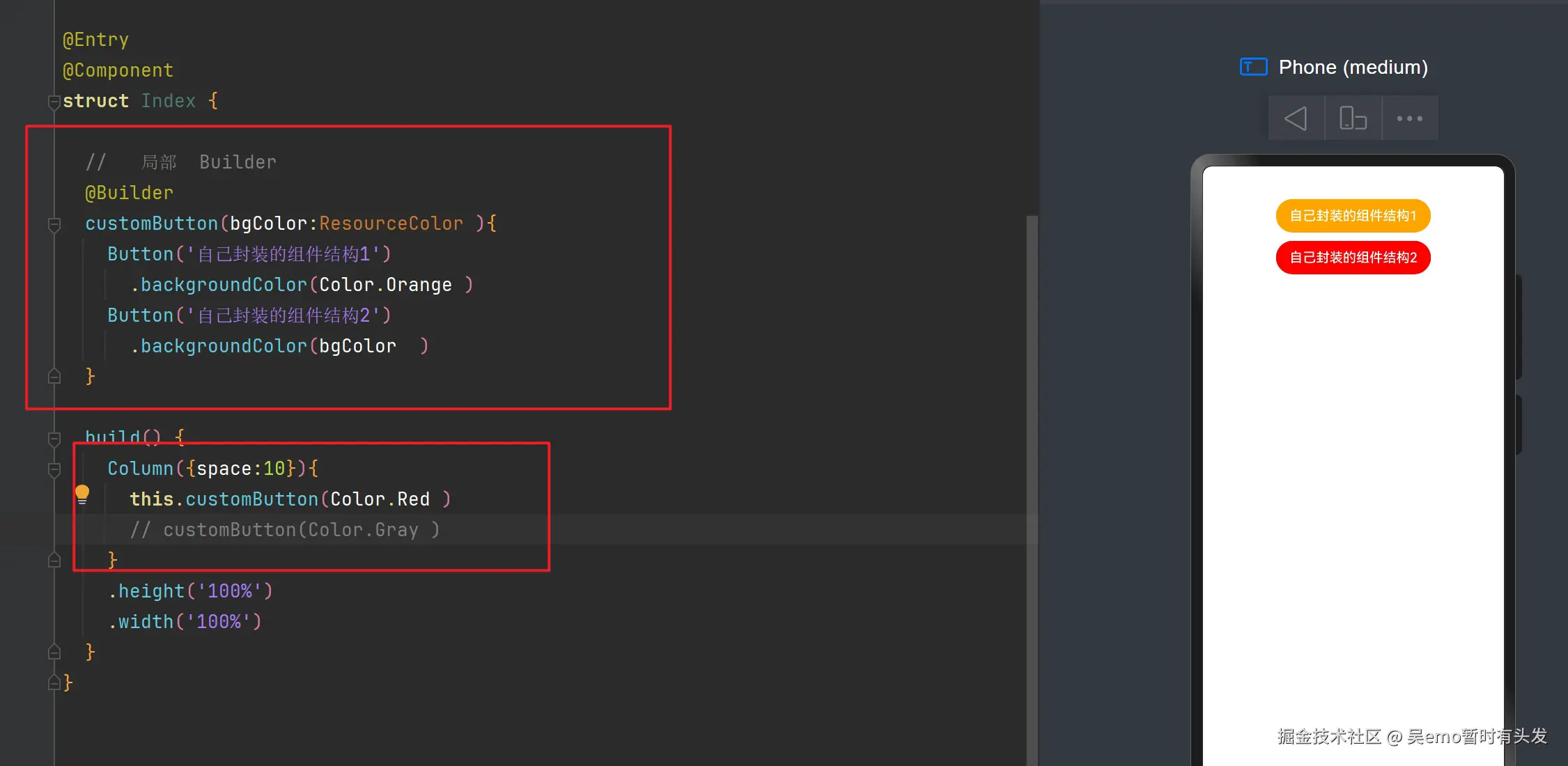Click the orange 自己封装的组件结构1 preview button
1568x766 pixels.
coord(1353,216)
